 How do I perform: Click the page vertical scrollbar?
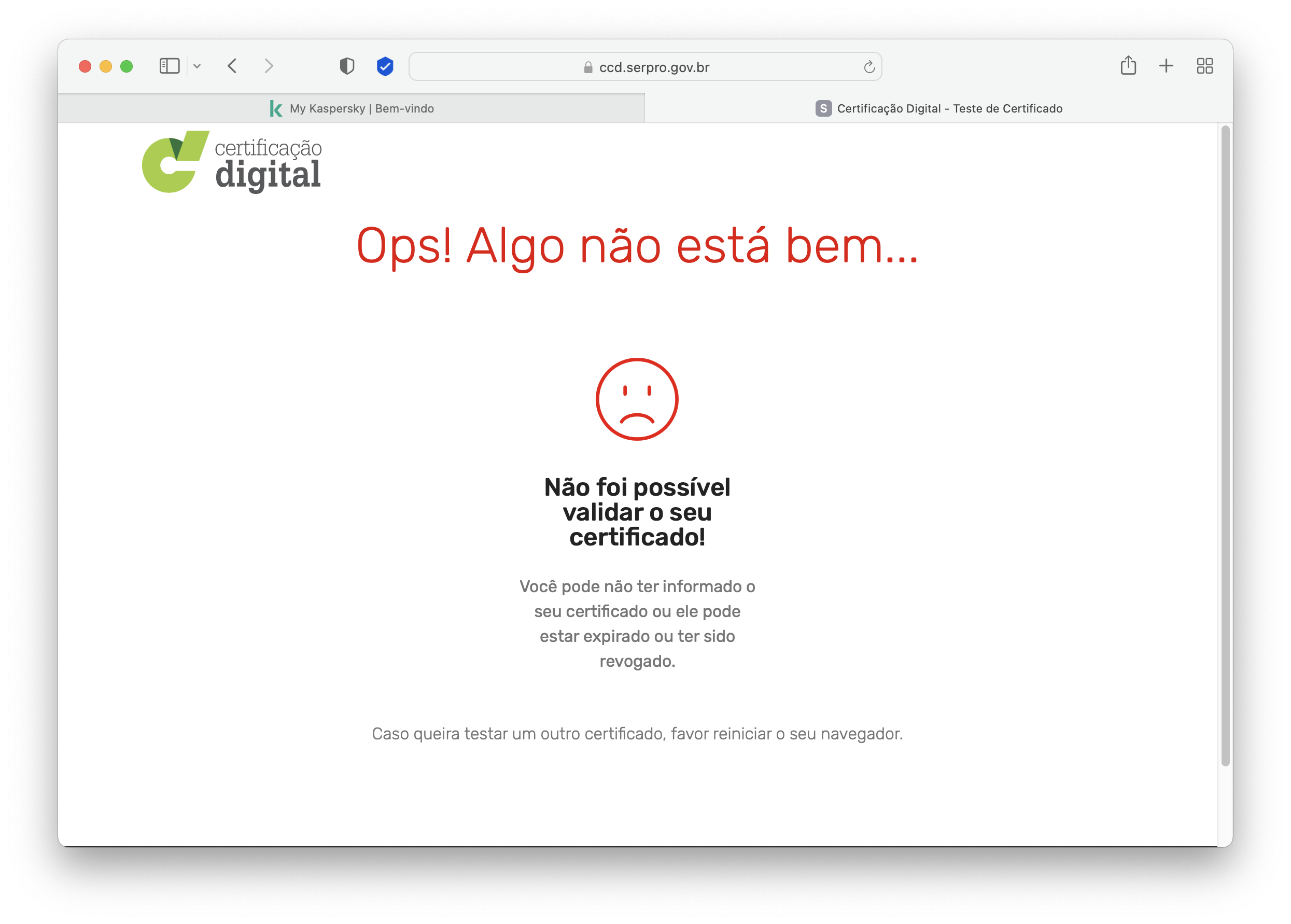click(x=1225, y=446)
